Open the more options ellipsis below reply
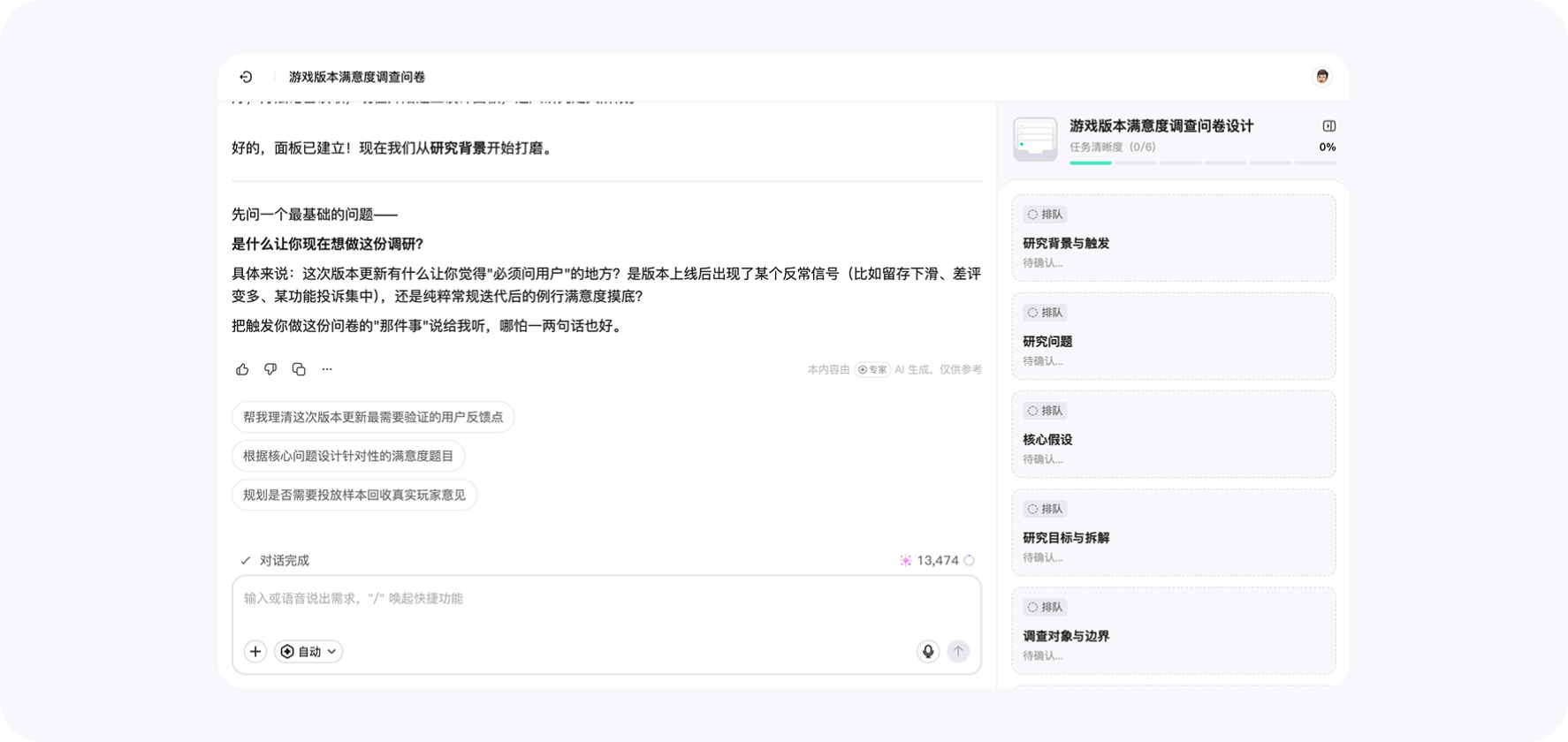1568x742 pixels. [327, 369]
